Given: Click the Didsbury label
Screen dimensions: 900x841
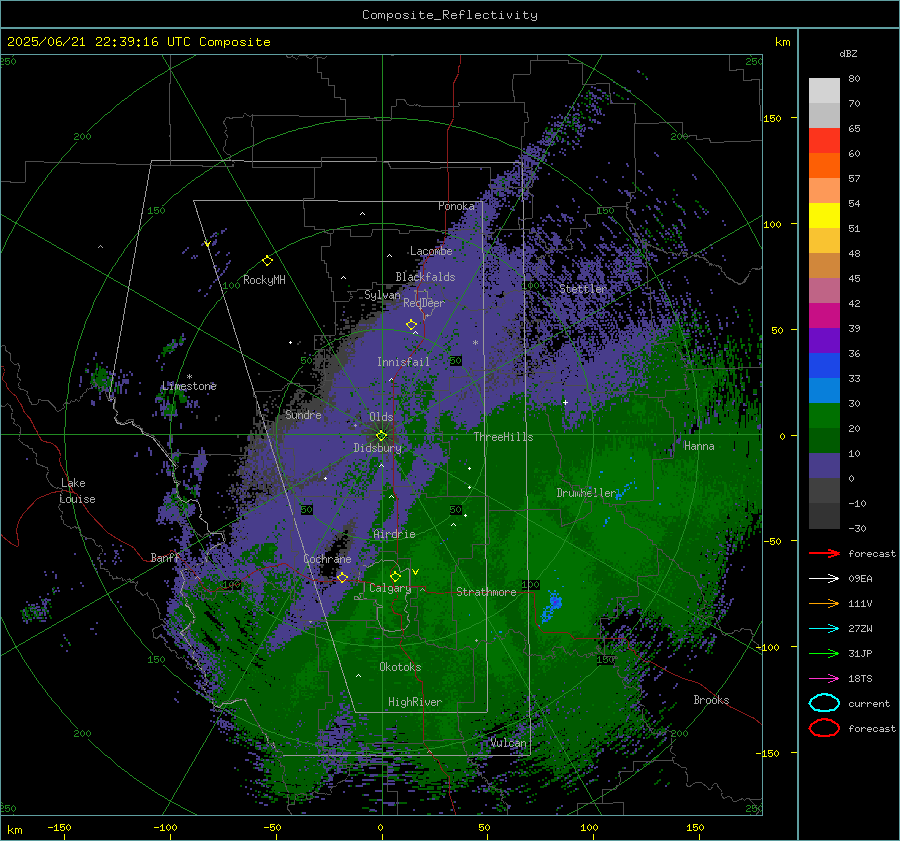Looking at the screenshot, I should tap(377, 448).
